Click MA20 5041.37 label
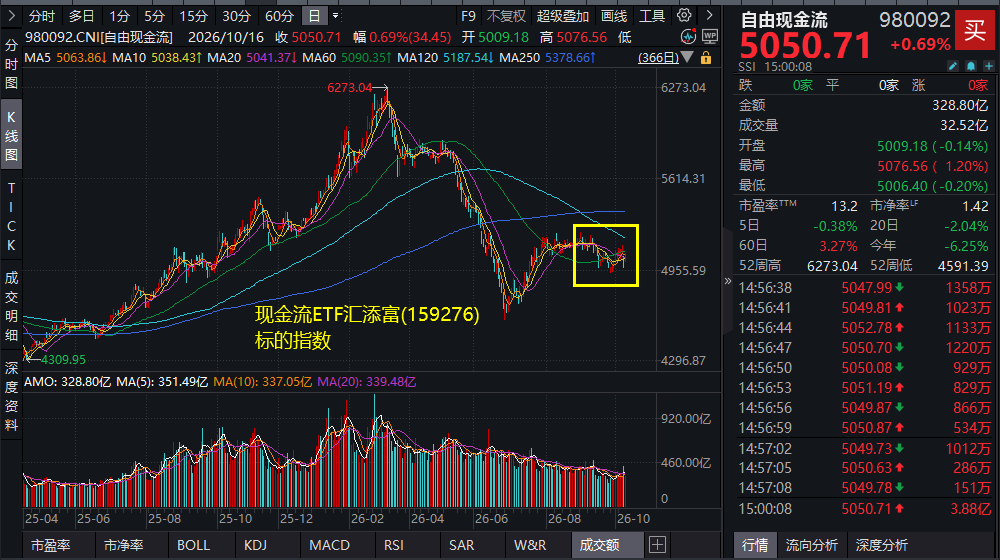 (252, 58)
